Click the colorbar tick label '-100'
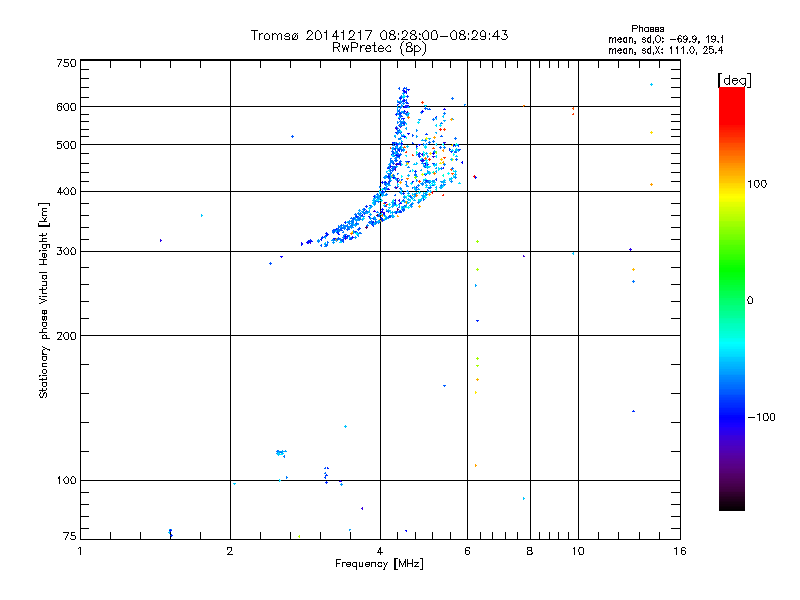The height and width of the screenshot is (600, 800). coord(762,417)
